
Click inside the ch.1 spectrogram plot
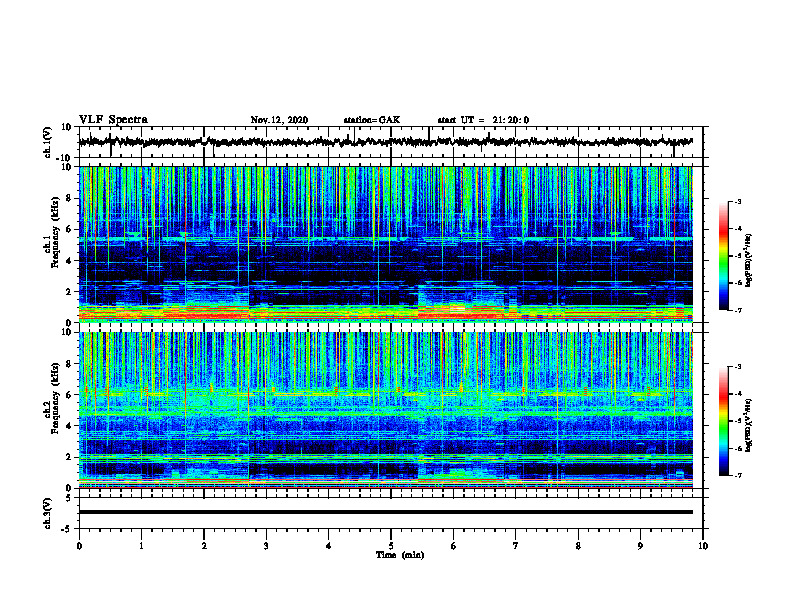(x=386, y=244)
